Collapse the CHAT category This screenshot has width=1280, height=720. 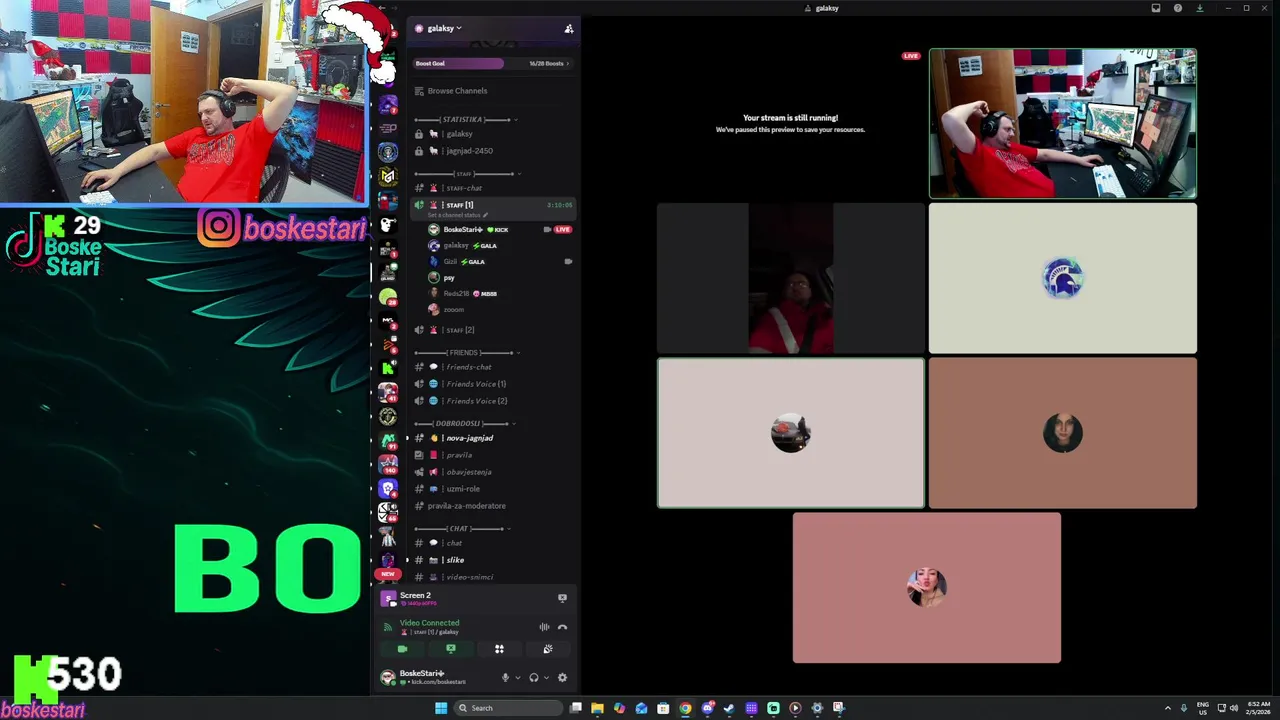tap(462, 528)
